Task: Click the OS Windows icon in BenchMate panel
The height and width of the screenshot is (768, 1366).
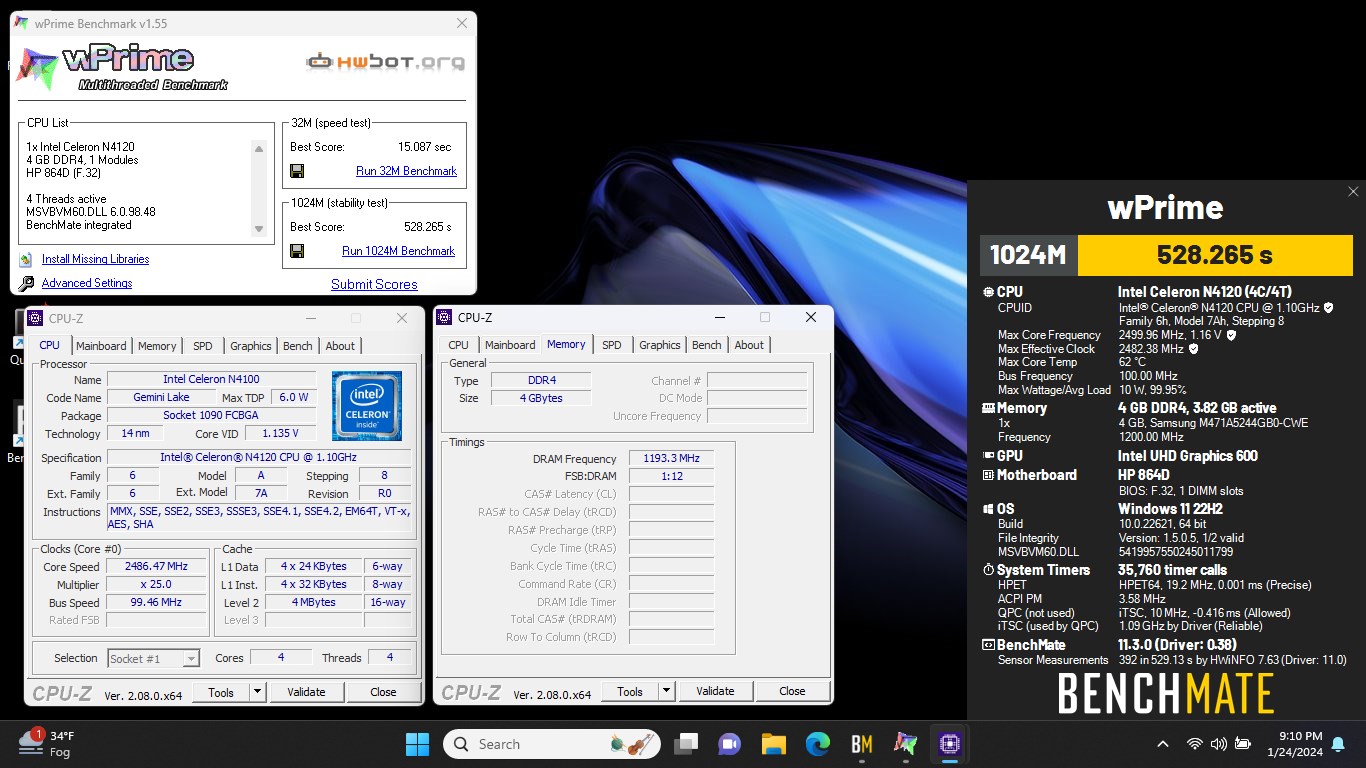Action: [x=988, y=509]
